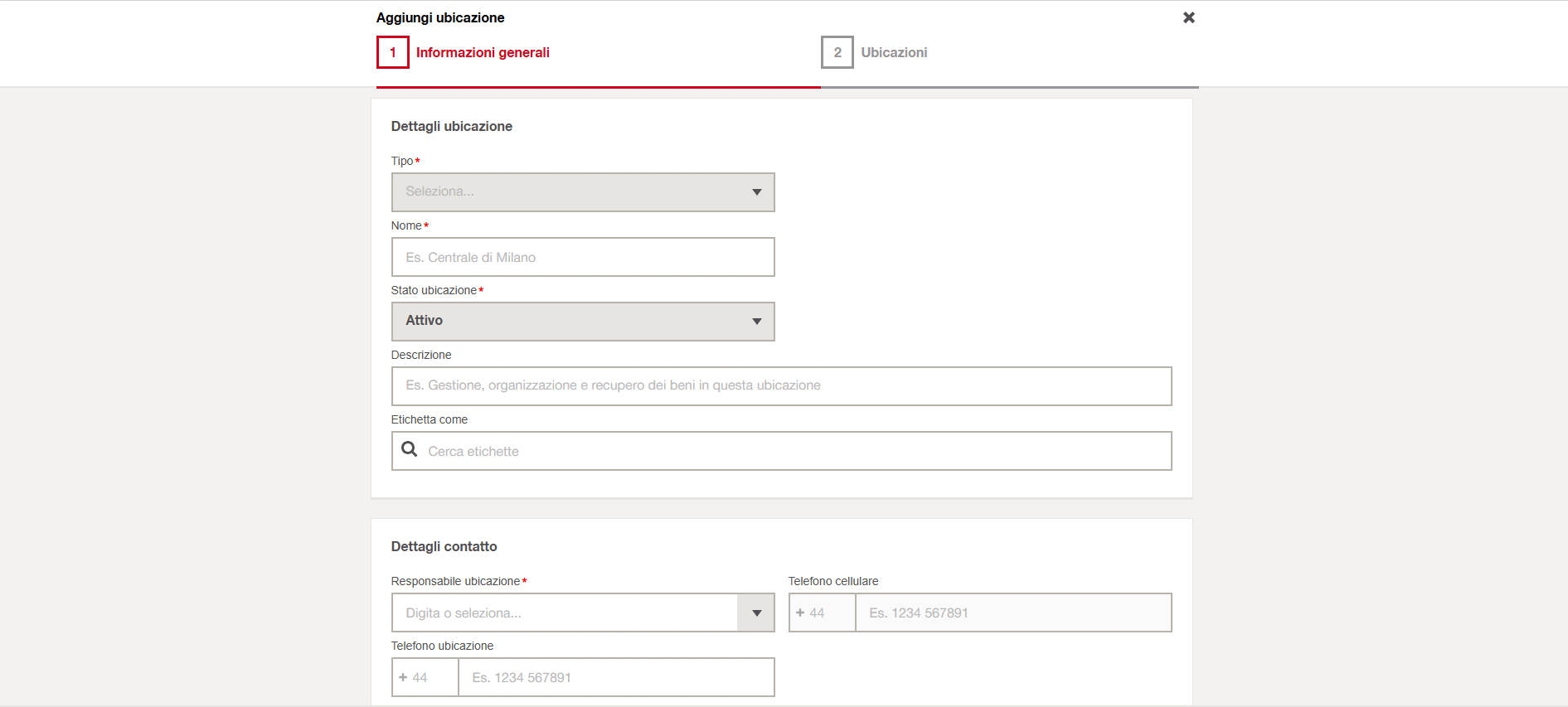
Task: Click step 1 number box
Action: coord(392,52)
